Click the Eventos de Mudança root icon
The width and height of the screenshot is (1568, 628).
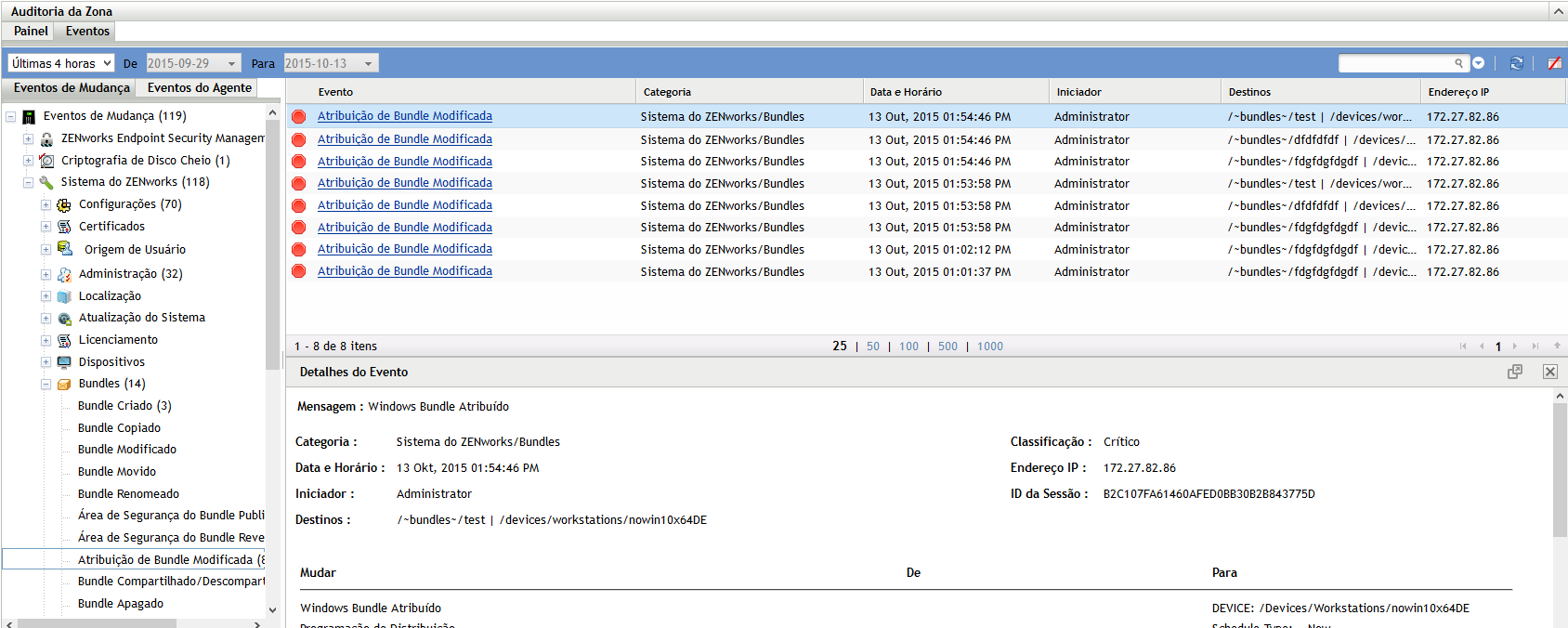[x=29, y=116]
